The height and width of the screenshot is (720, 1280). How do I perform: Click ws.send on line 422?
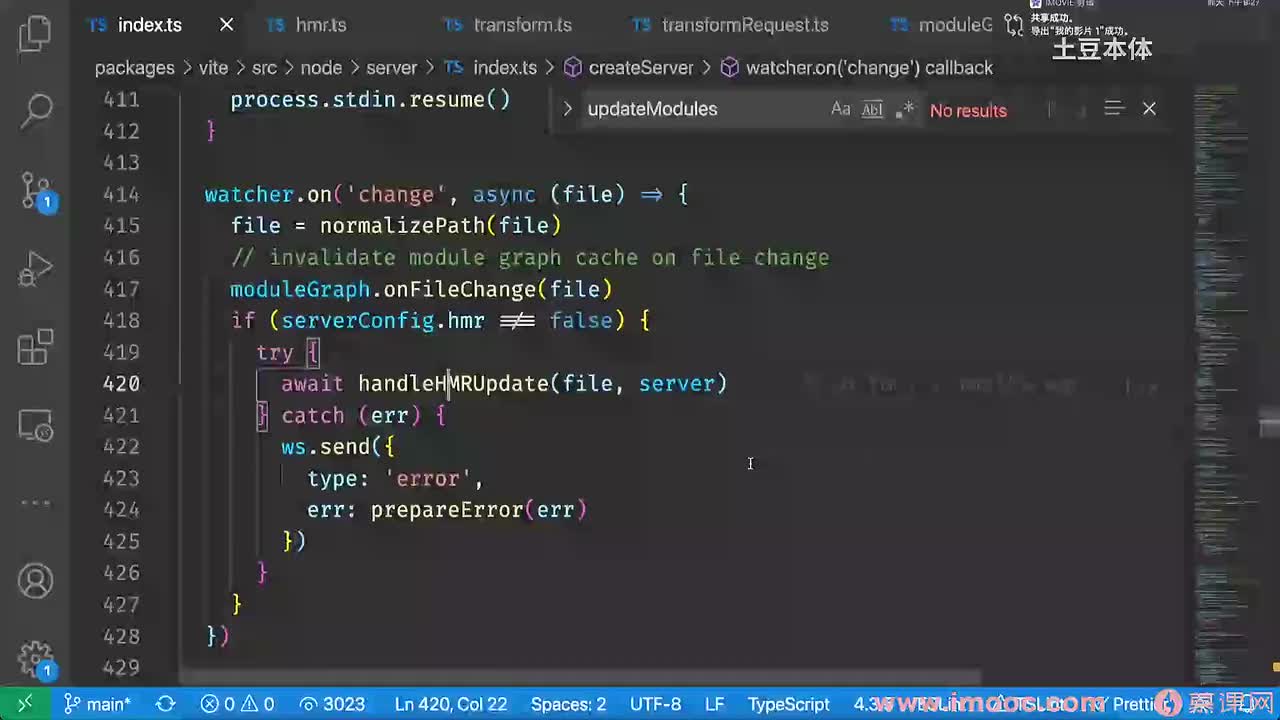tap(326, 447)
